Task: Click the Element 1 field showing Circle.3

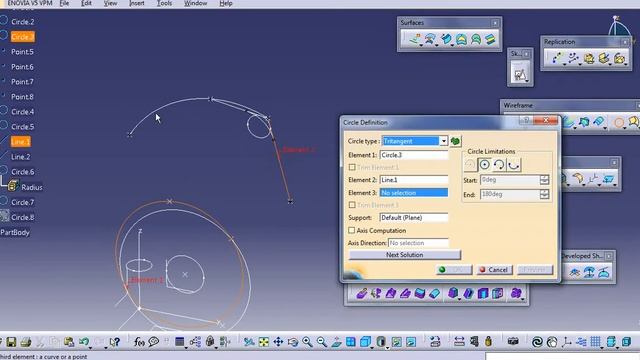Action: (413, 155)
